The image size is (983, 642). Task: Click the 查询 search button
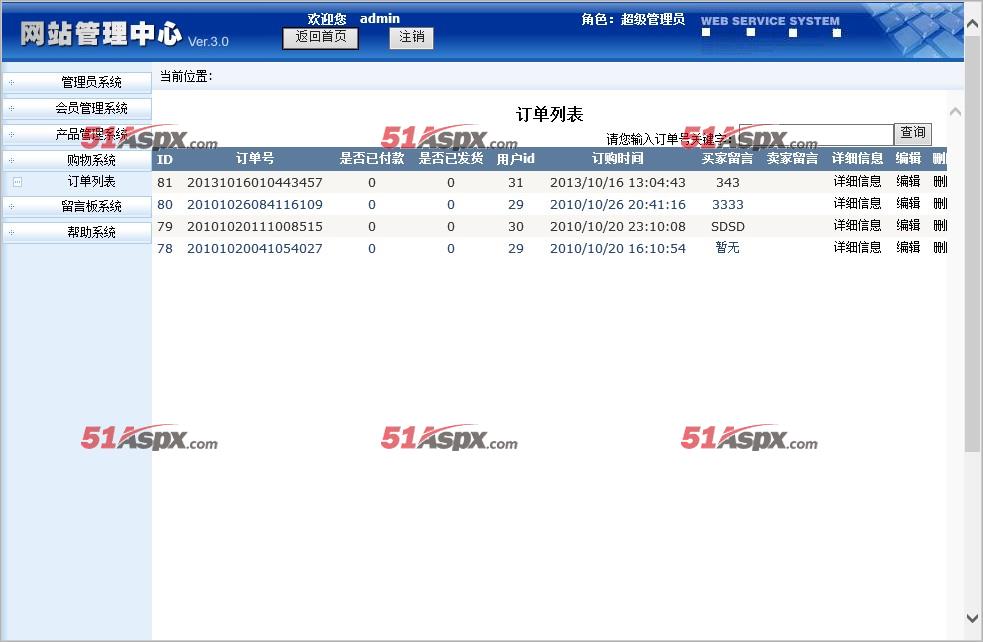[x=913, y=133]
